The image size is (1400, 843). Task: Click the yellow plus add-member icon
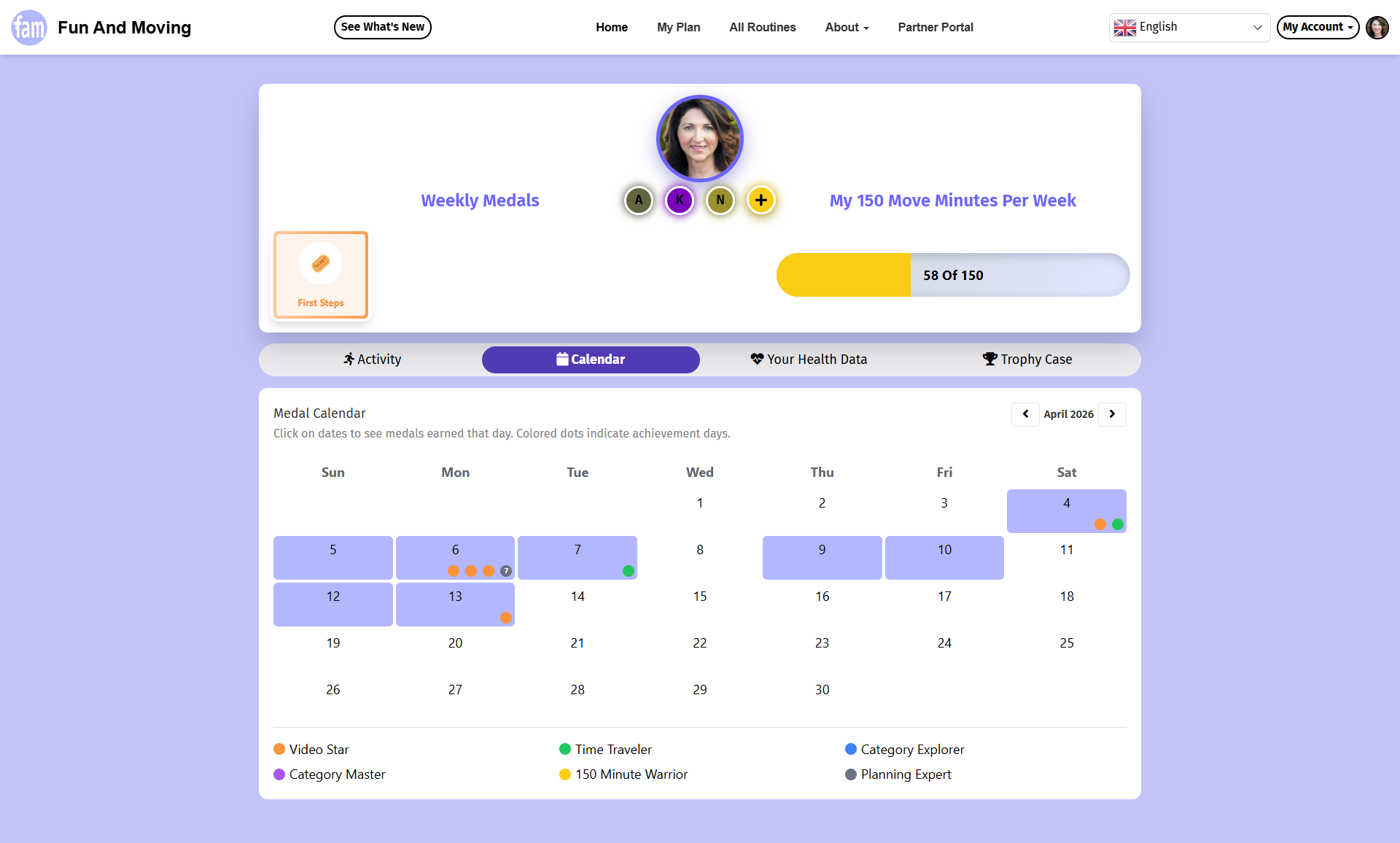761,200
